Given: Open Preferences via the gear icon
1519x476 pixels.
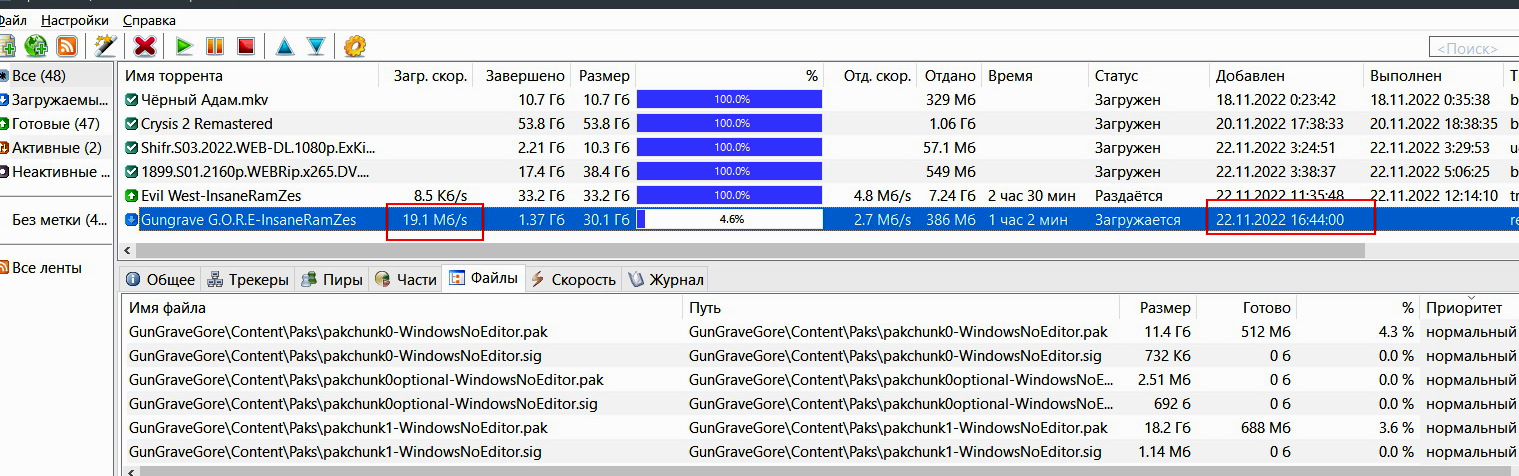Looking at the screenshot, I should click(354, 45).
